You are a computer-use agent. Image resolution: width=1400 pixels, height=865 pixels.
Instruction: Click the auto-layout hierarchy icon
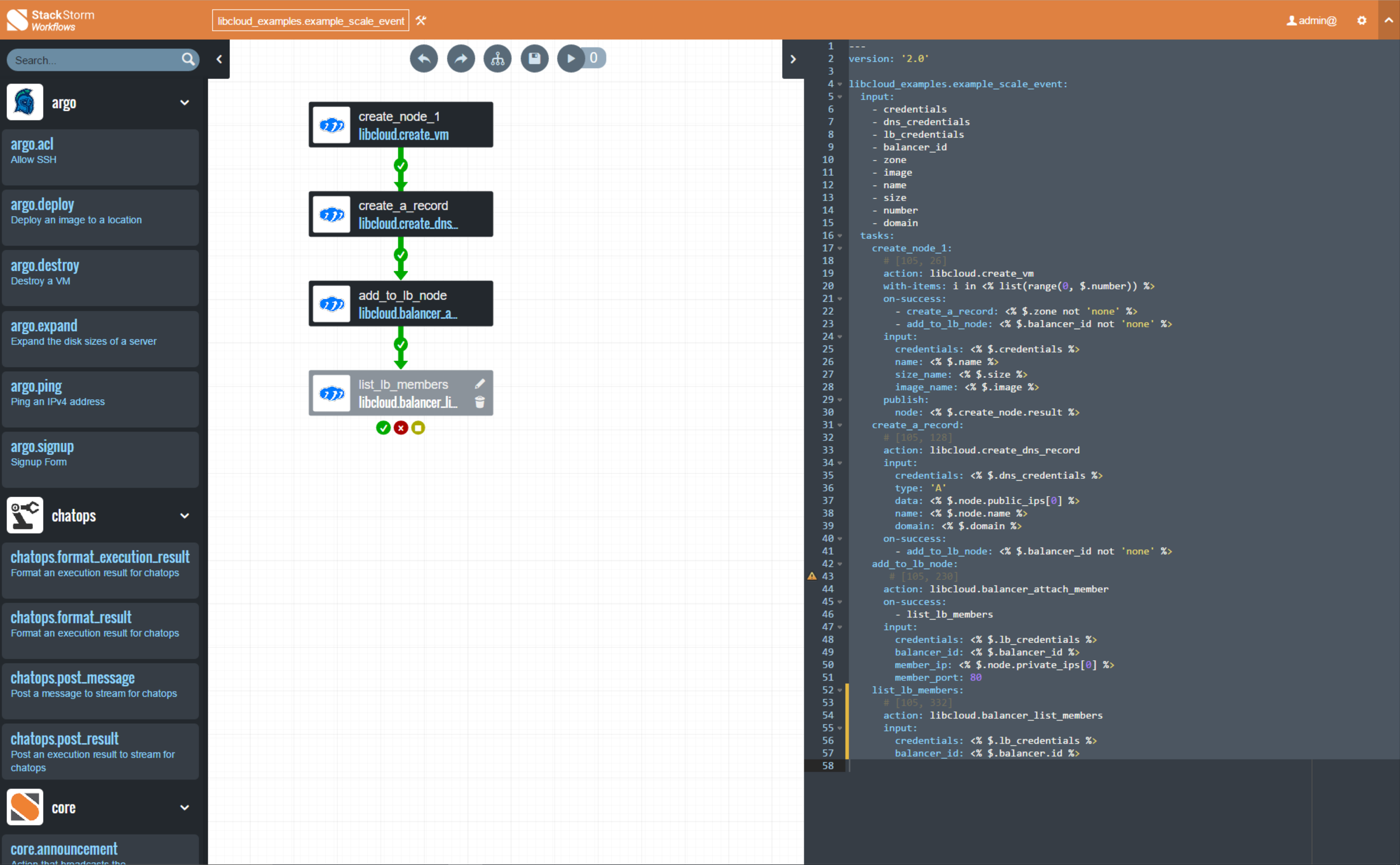click(497, 58)
